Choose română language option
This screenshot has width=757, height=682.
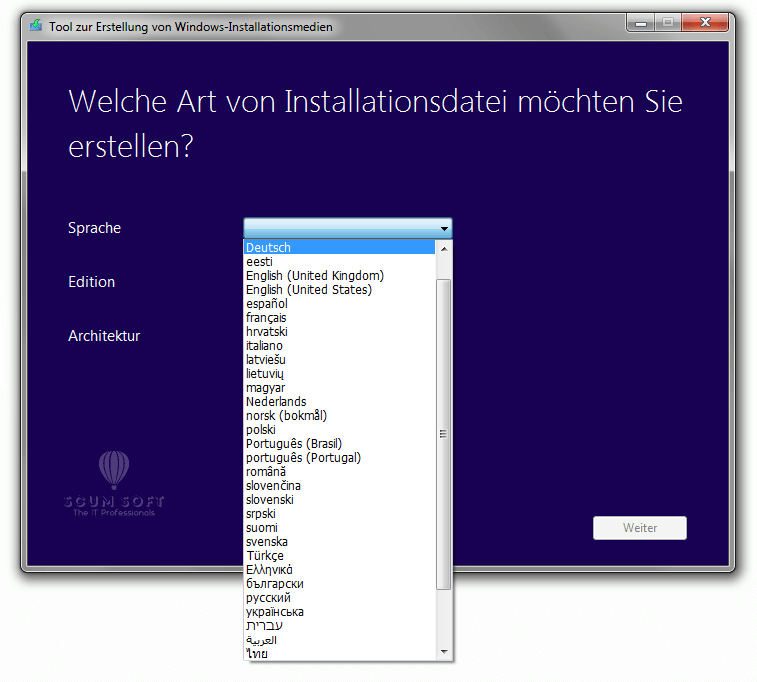coord(339,472)
